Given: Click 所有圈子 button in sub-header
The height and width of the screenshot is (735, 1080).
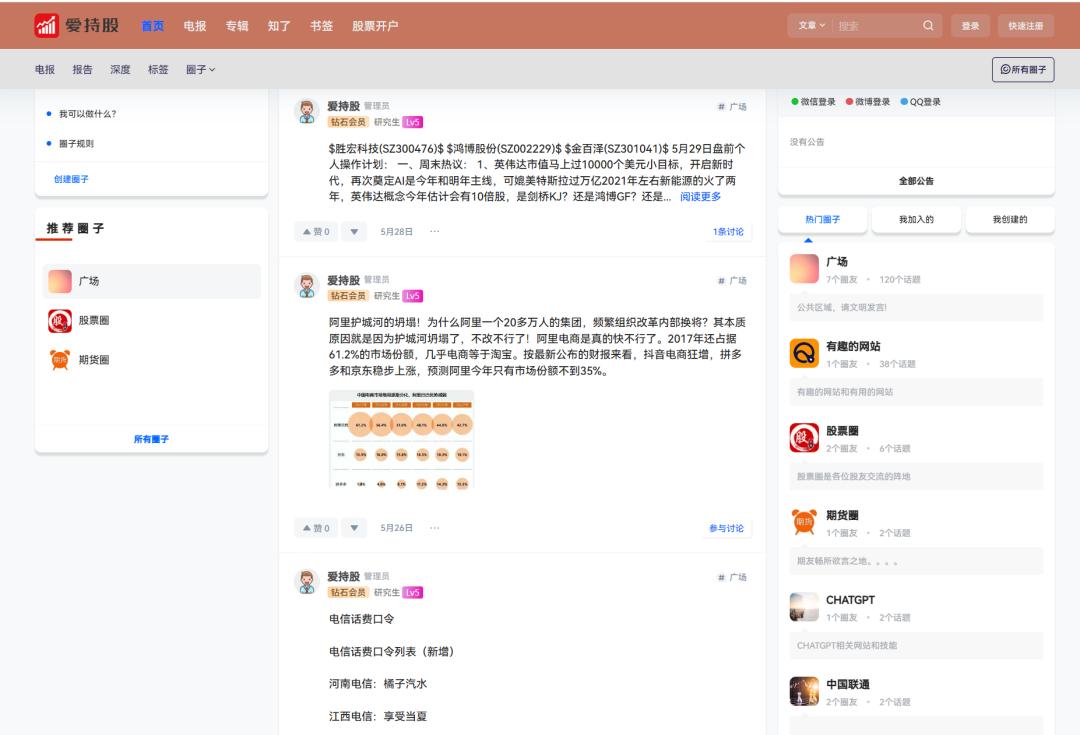Looking at the screenshot, I should point(1023,70).
